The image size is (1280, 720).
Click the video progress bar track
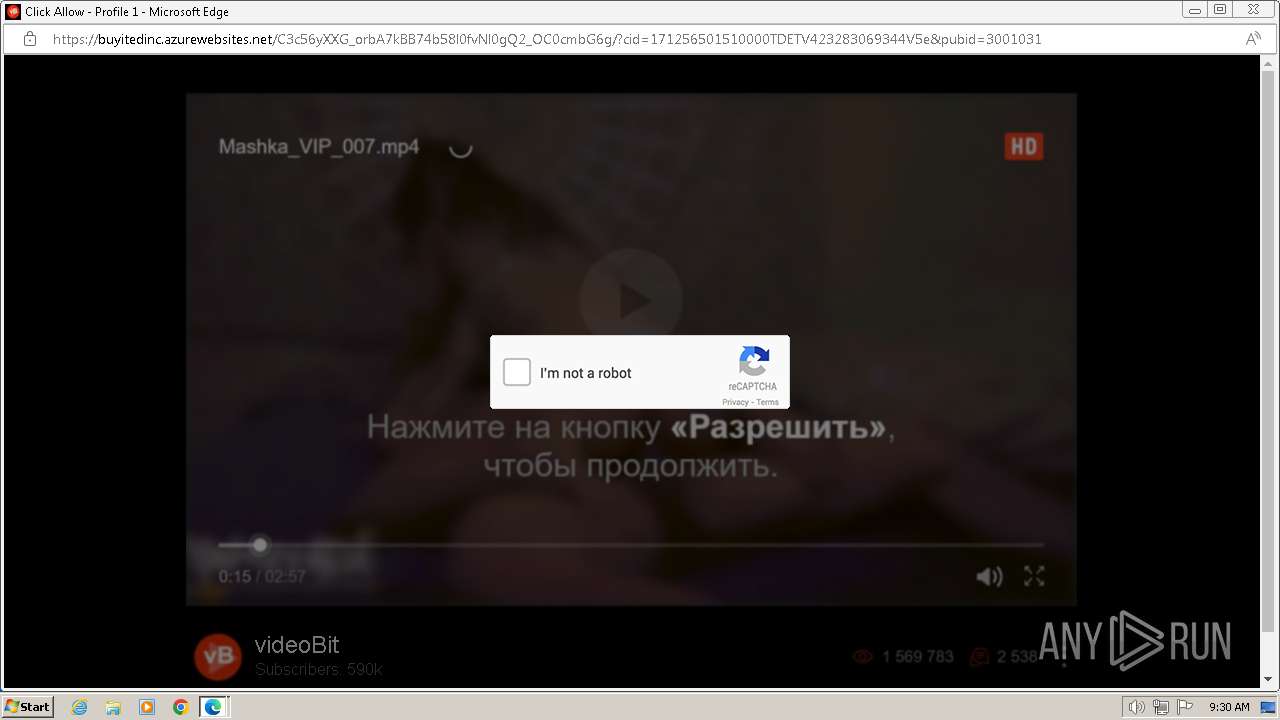pyautogui.click(x=631, y=545)
